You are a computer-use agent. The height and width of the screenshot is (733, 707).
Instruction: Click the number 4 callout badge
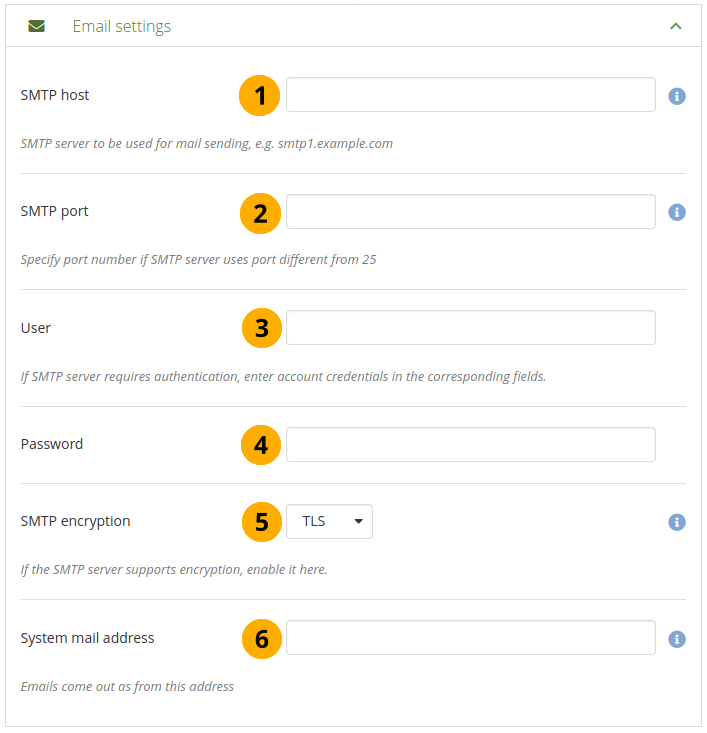click(260, 445)
